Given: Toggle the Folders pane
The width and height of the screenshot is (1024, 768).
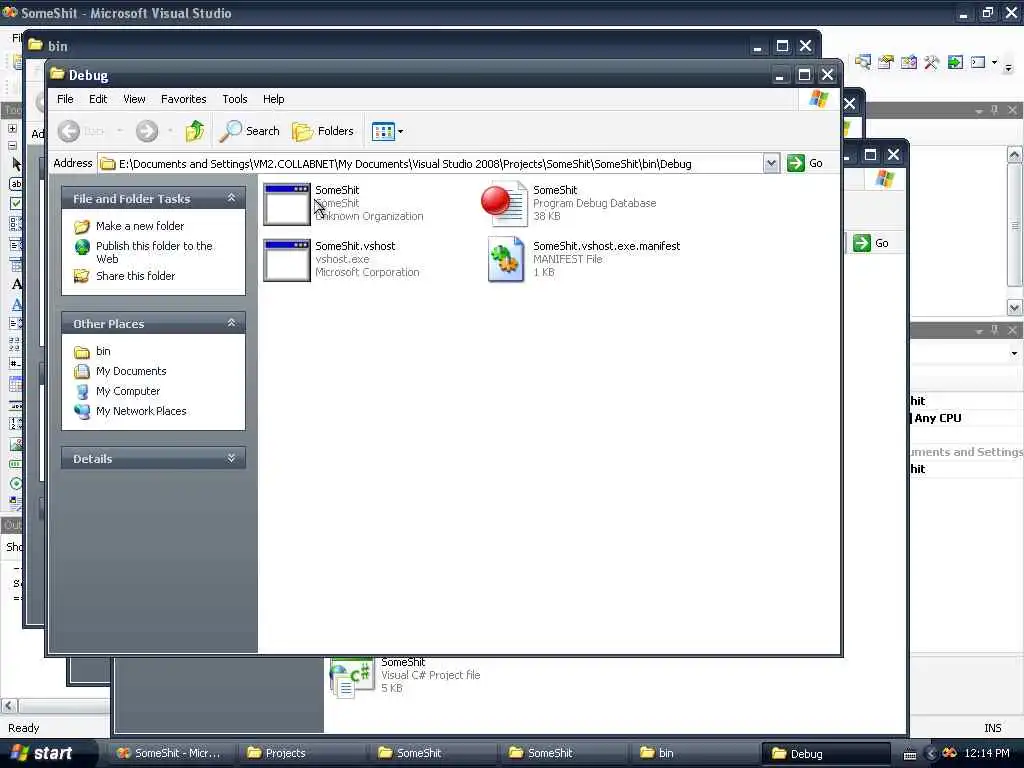Looking at the screenshot, I should tap(323, 131).
